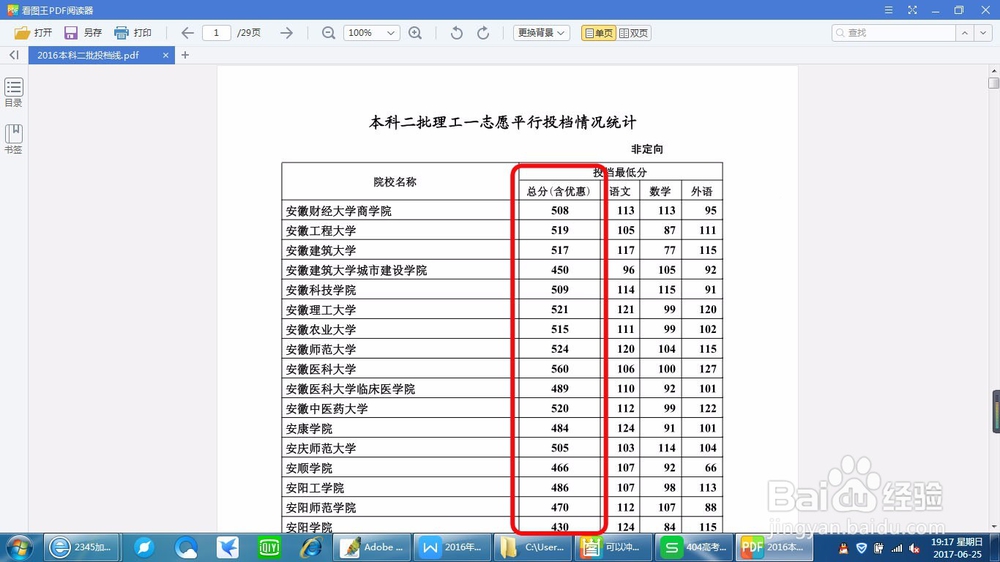Zoom out with the minus magnifier
Viewport: 1000px width, 562px height.
(x=328, y=33)
